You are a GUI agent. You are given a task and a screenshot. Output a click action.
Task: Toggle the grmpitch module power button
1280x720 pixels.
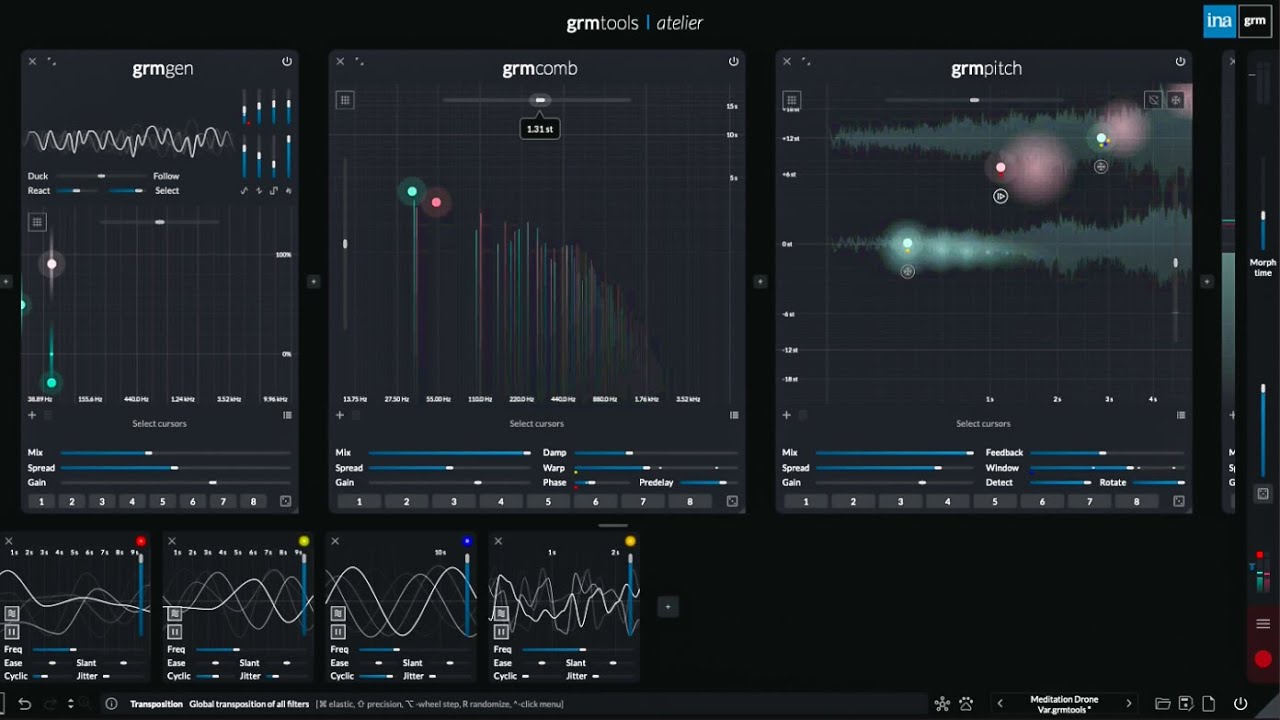click(1180, 62)
